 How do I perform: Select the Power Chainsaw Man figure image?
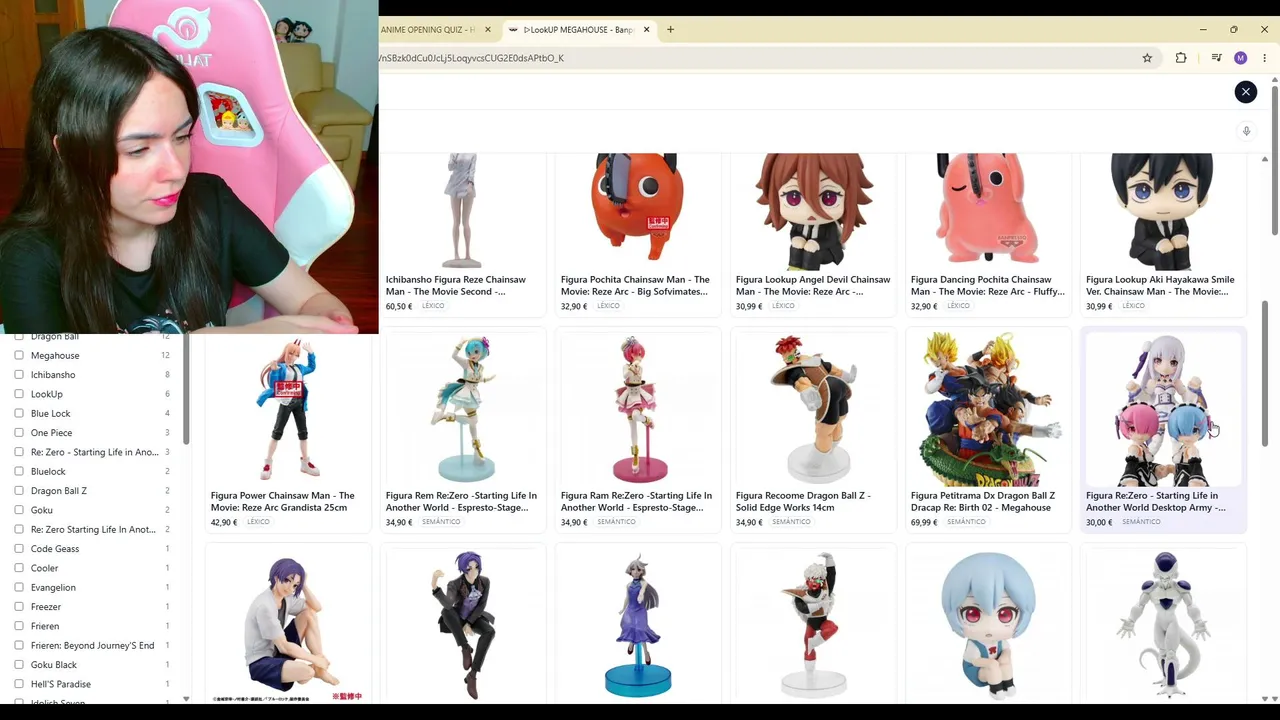tap(288, 409)
